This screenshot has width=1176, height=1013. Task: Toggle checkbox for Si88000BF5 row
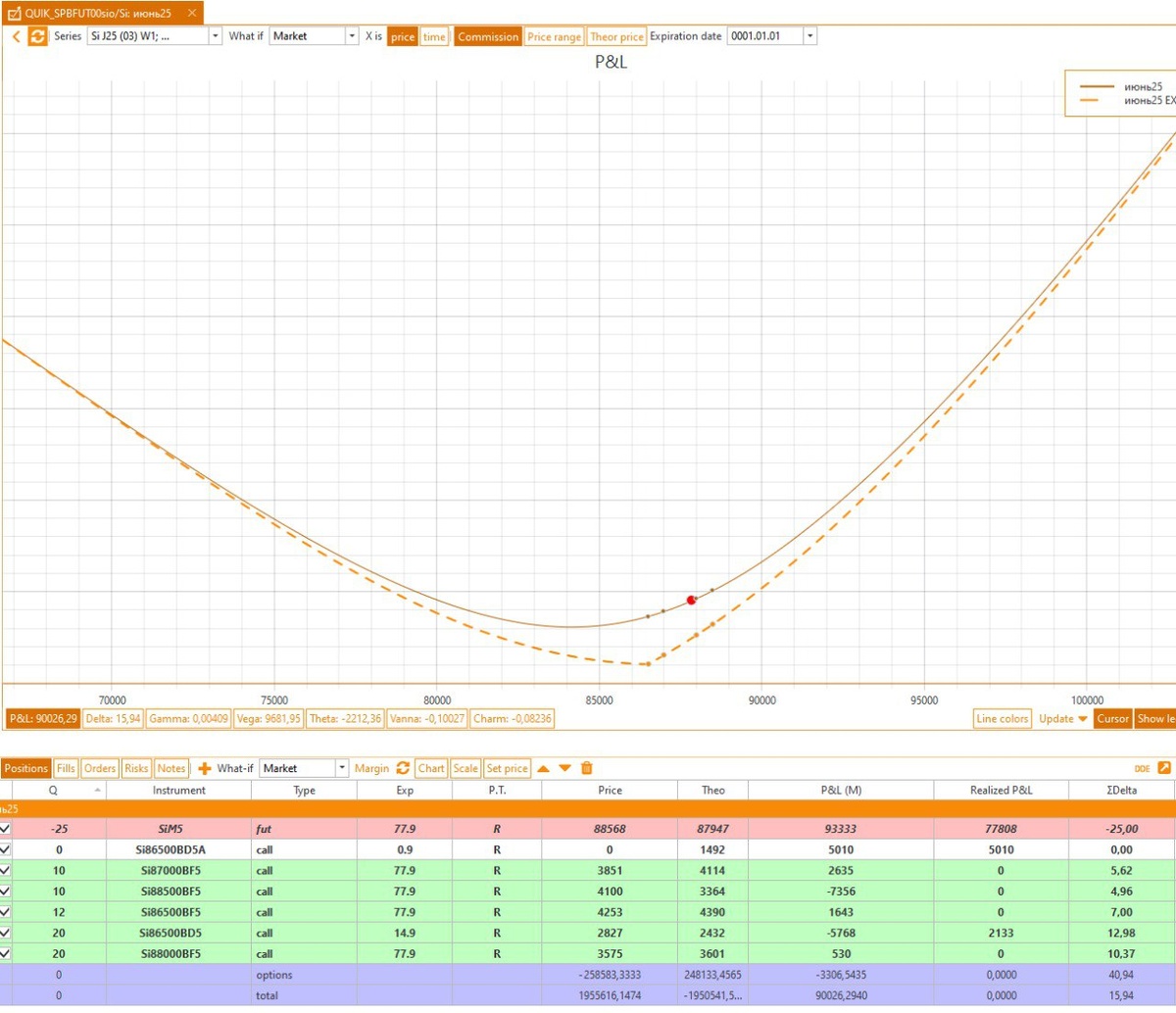pyautogui.click(x=6, y=952)
